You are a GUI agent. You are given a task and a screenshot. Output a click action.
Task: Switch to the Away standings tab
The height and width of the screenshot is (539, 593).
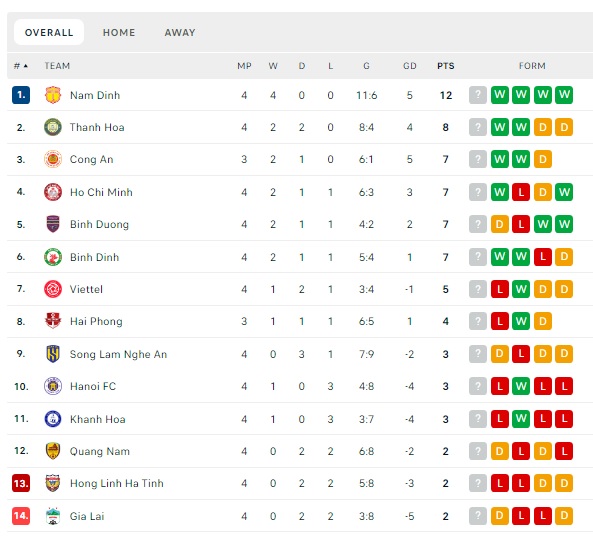[x=180, y=33]
